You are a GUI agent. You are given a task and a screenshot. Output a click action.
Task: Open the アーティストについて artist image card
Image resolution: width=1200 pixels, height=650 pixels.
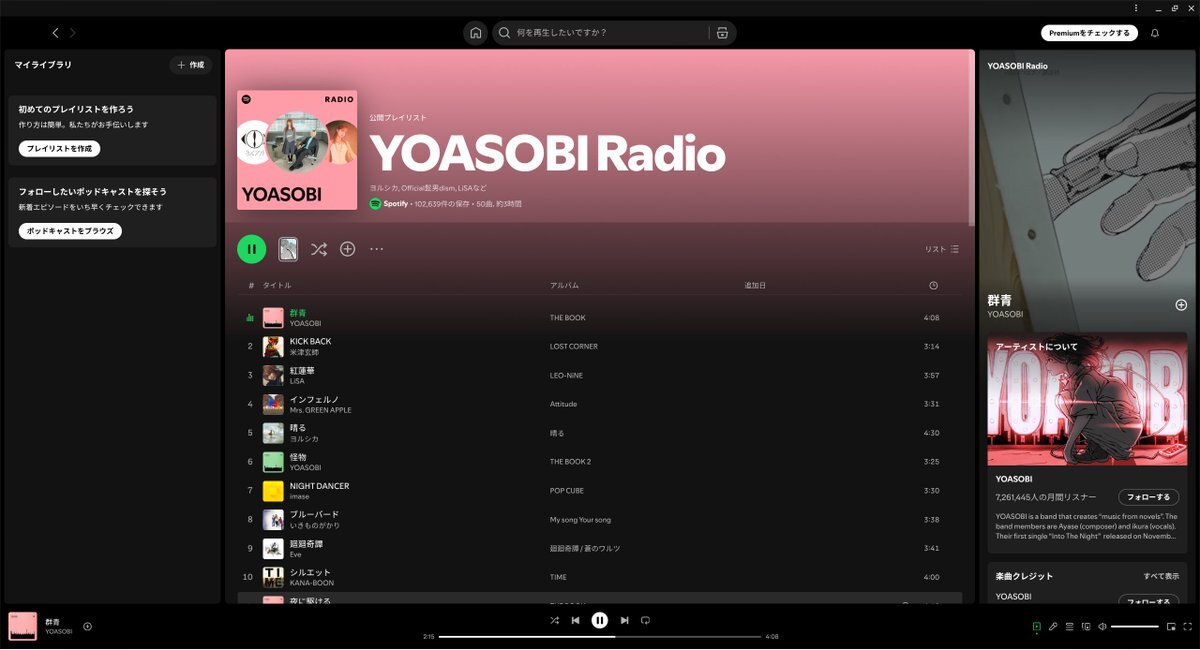(1087, 399)
